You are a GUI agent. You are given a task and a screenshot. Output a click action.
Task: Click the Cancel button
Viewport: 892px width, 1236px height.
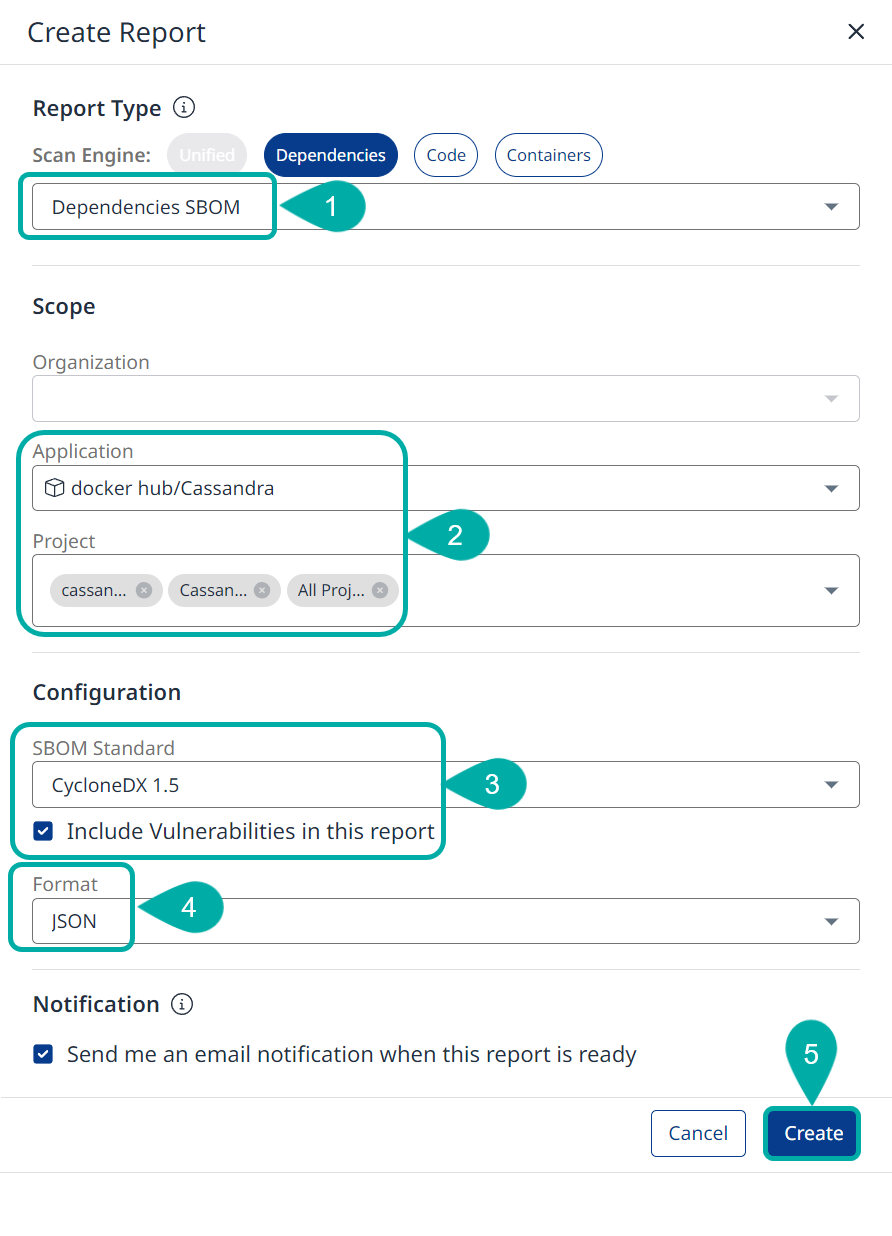coord(698,1133)
